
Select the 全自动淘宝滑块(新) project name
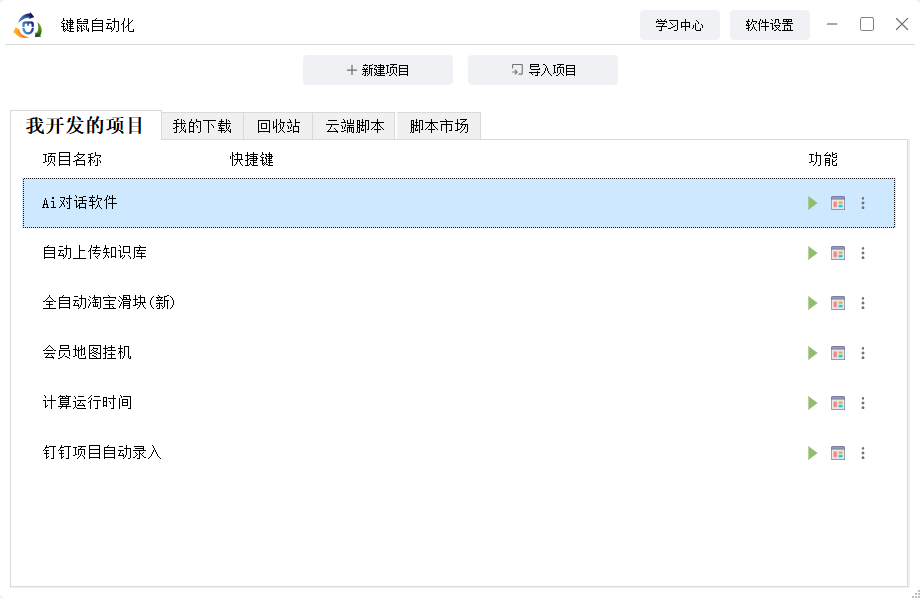coord(109,302)
